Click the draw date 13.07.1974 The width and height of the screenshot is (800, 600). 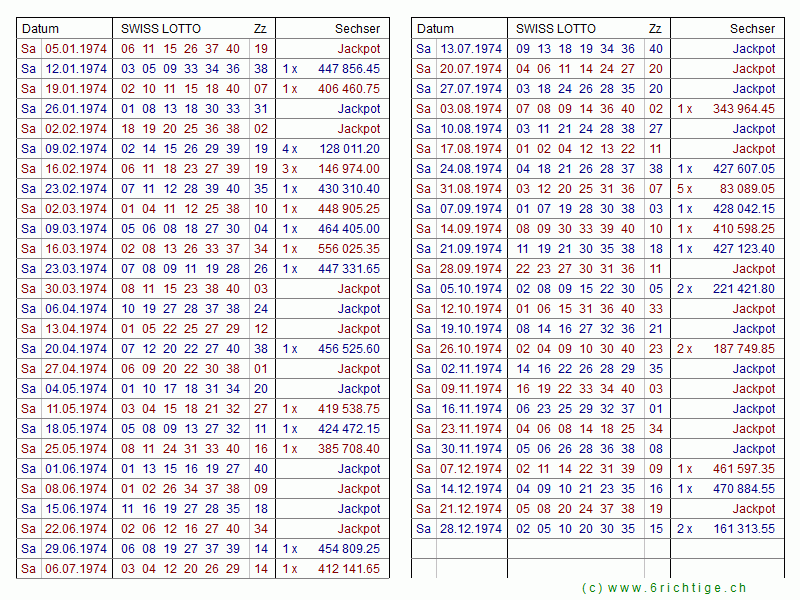click(x=470, y=49)
